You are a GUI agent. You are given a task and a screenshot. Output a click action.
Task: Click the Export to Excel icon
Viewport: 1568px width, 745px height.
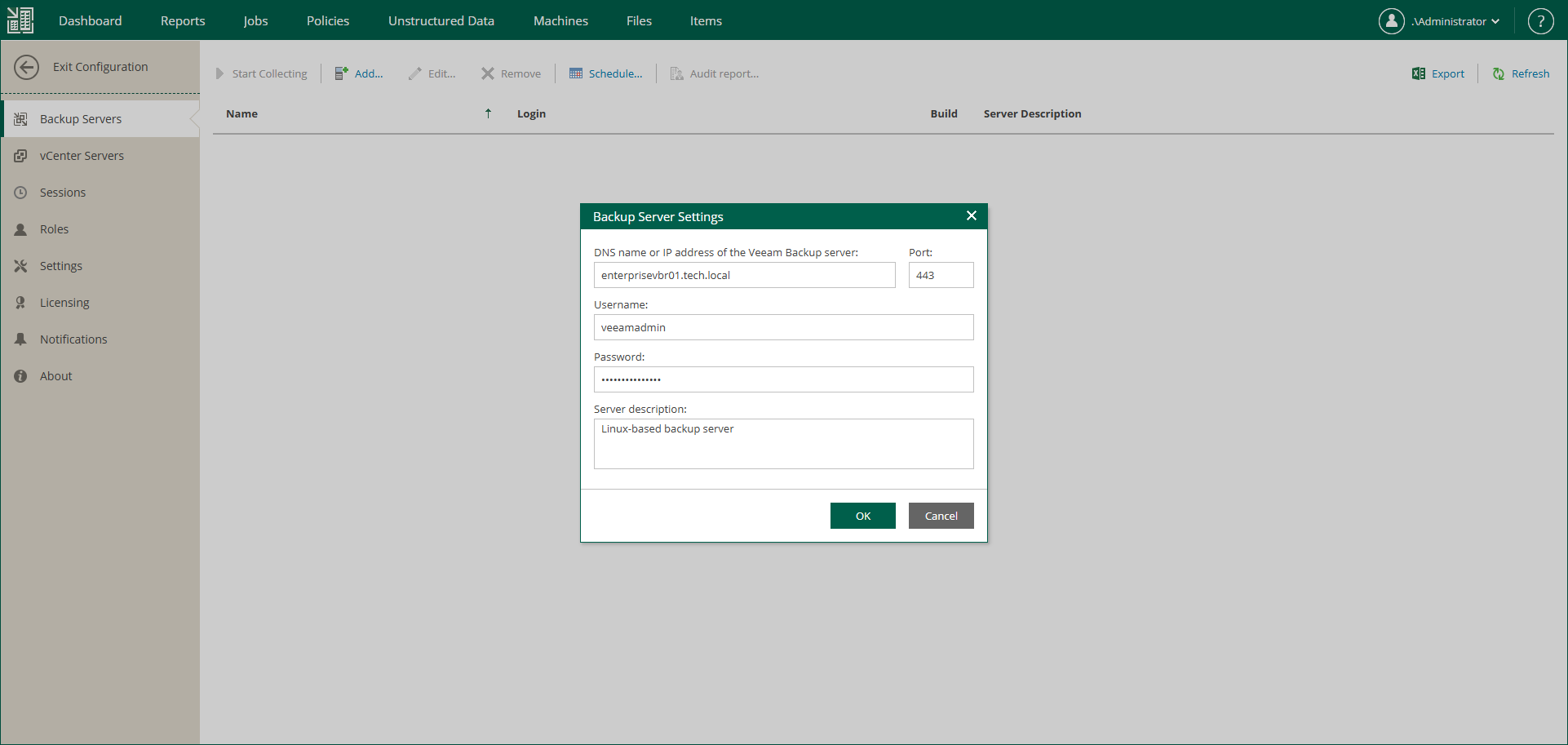pos(1419,73)
